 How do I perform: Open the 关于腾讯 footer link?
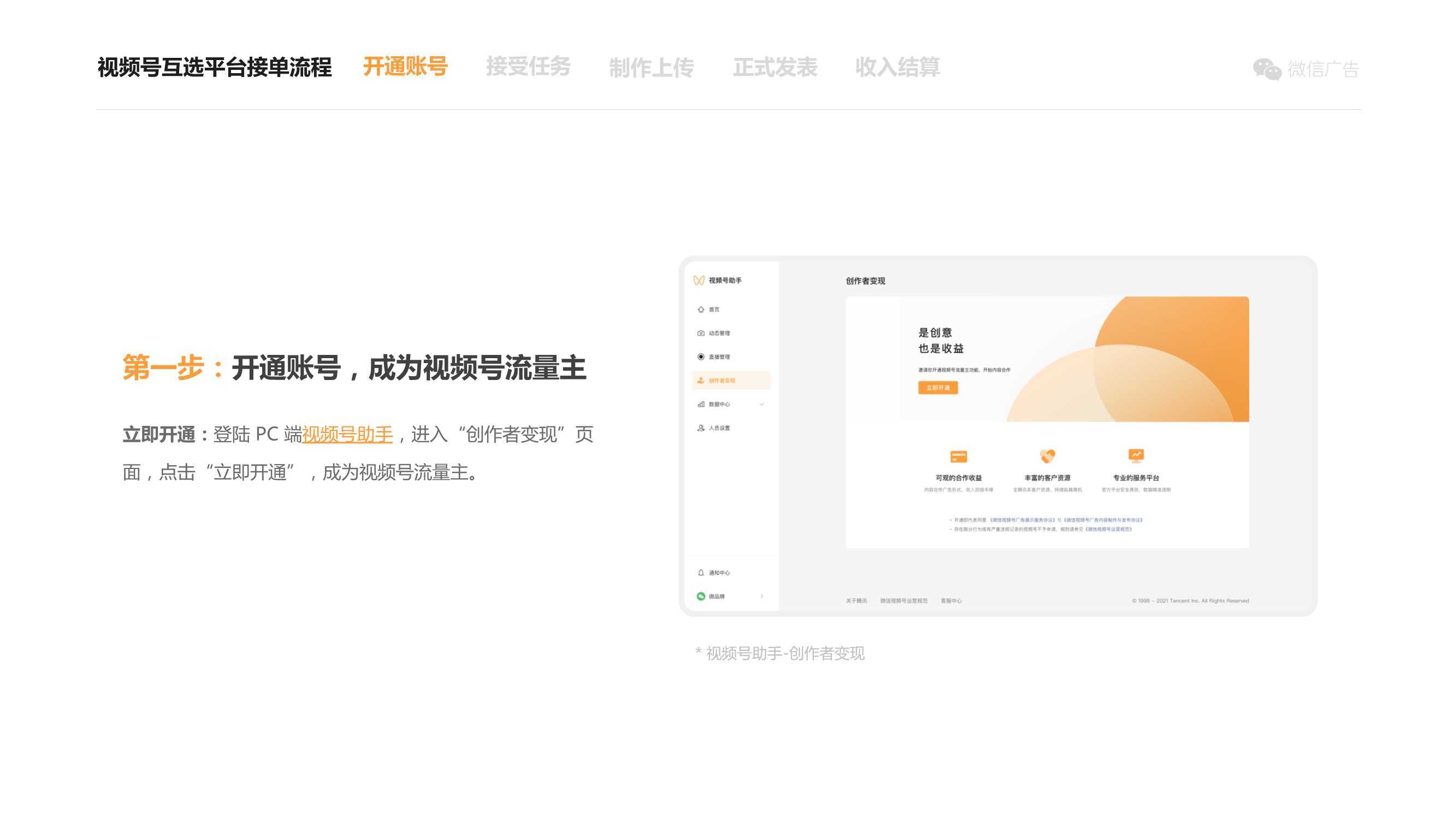point(856,601)
